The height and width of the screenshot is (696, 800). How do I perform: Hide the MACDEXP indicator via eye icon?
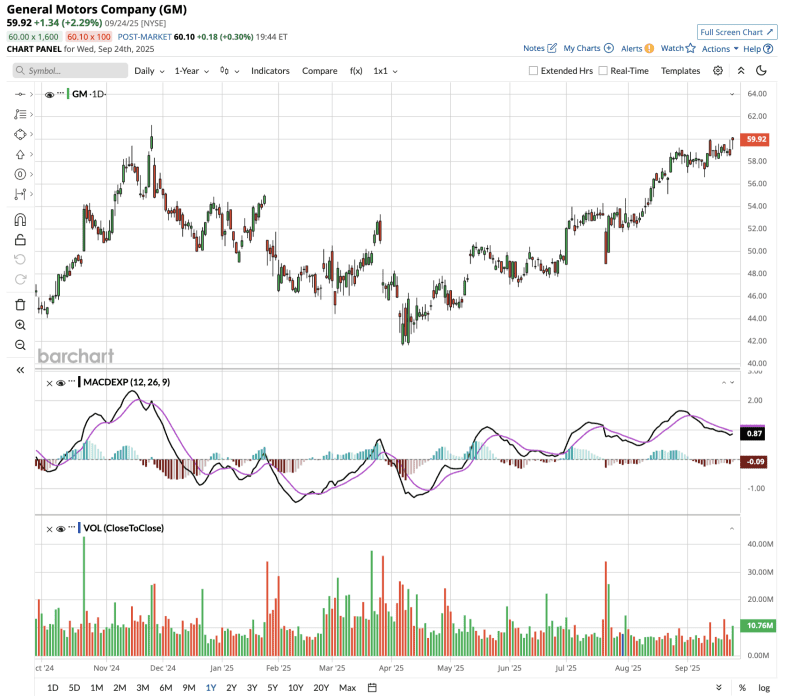pos(61,382)
